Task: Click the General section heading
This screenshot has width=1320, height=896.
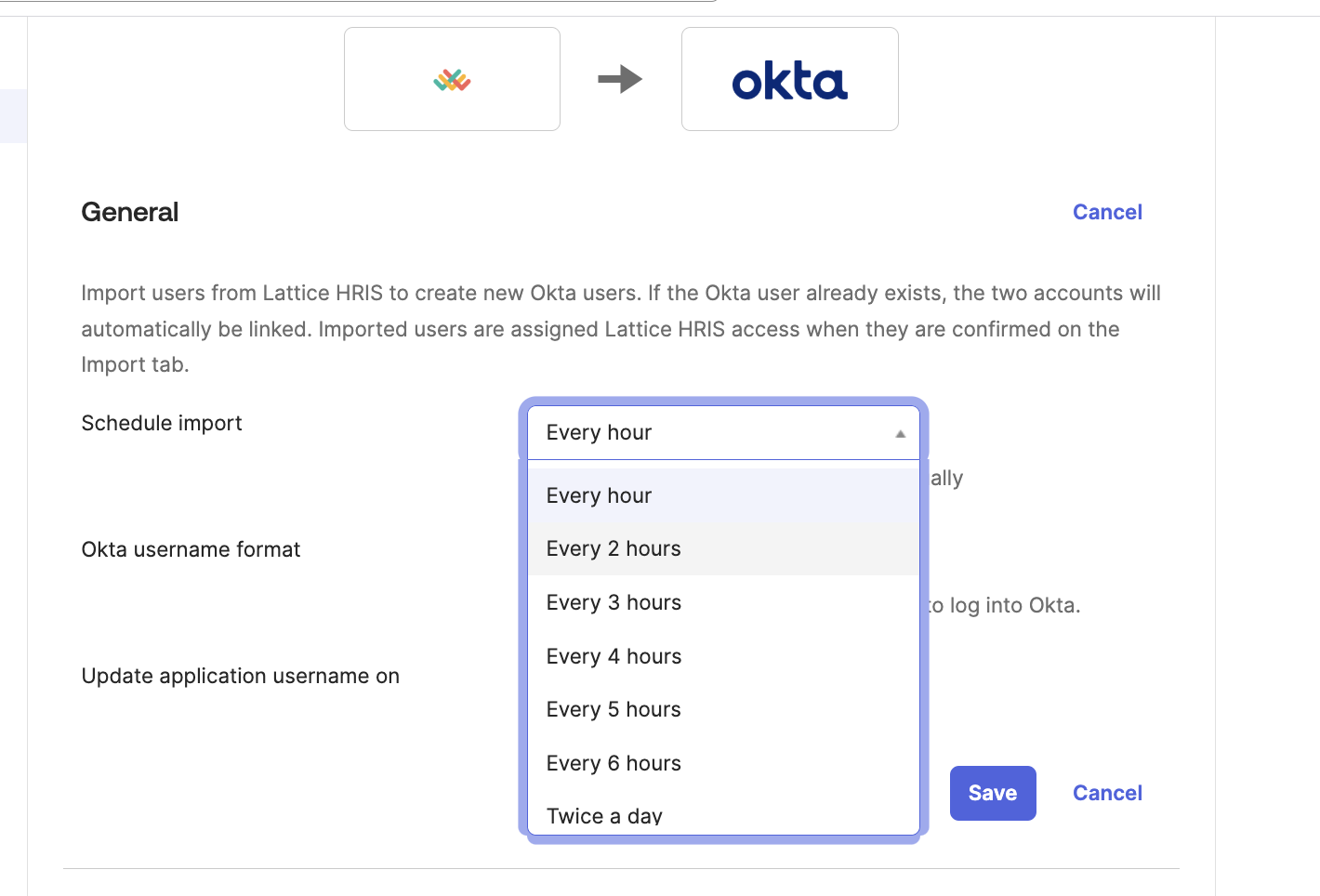Action: [x=130, y=212]
